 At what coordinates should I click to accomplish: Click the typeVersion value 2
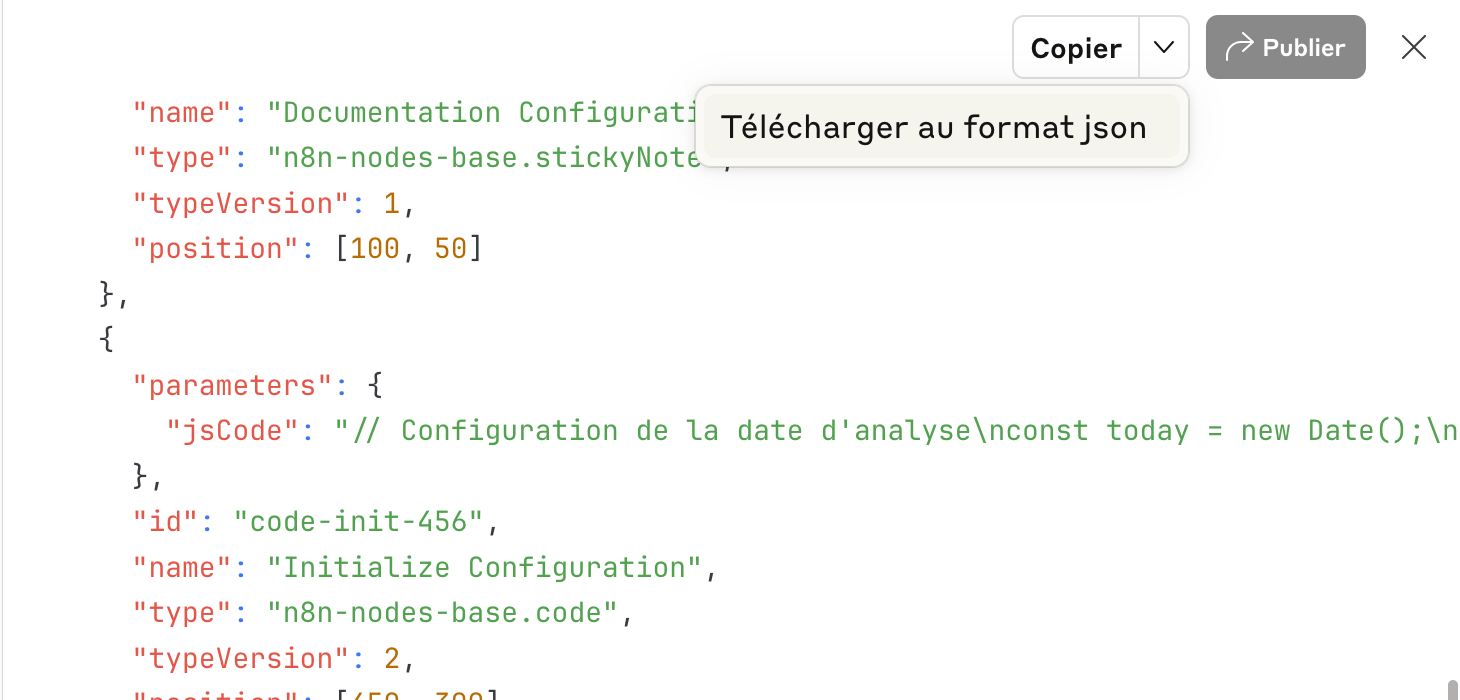[x=392, y=659]
